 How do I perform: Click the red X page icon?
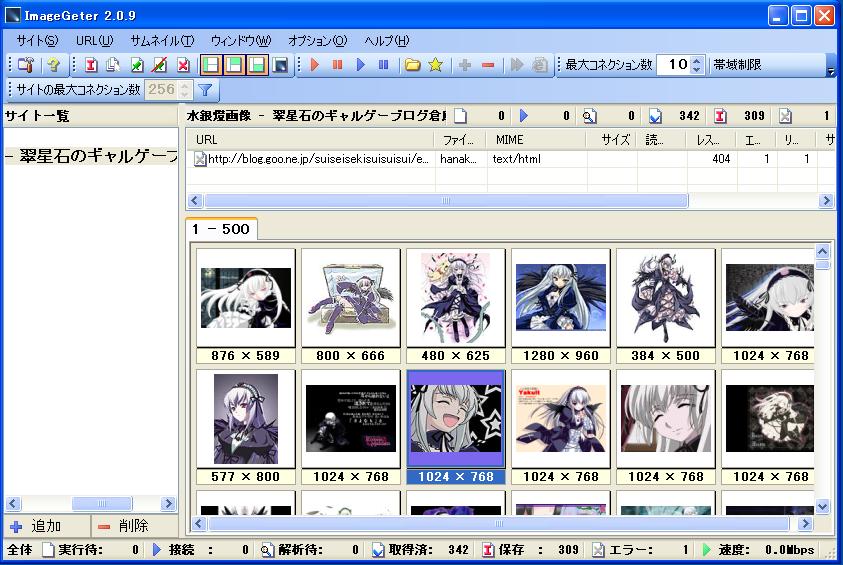click(x=183, y=65)
